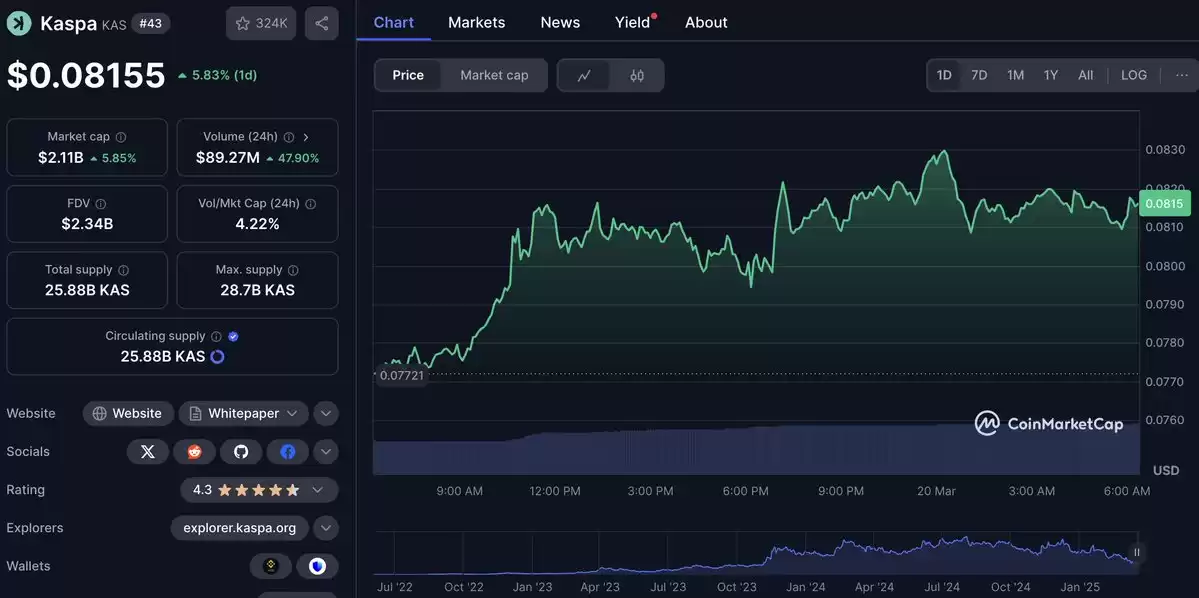Open the Yield tab
1199x598 pixels.
tap(634, 22)
